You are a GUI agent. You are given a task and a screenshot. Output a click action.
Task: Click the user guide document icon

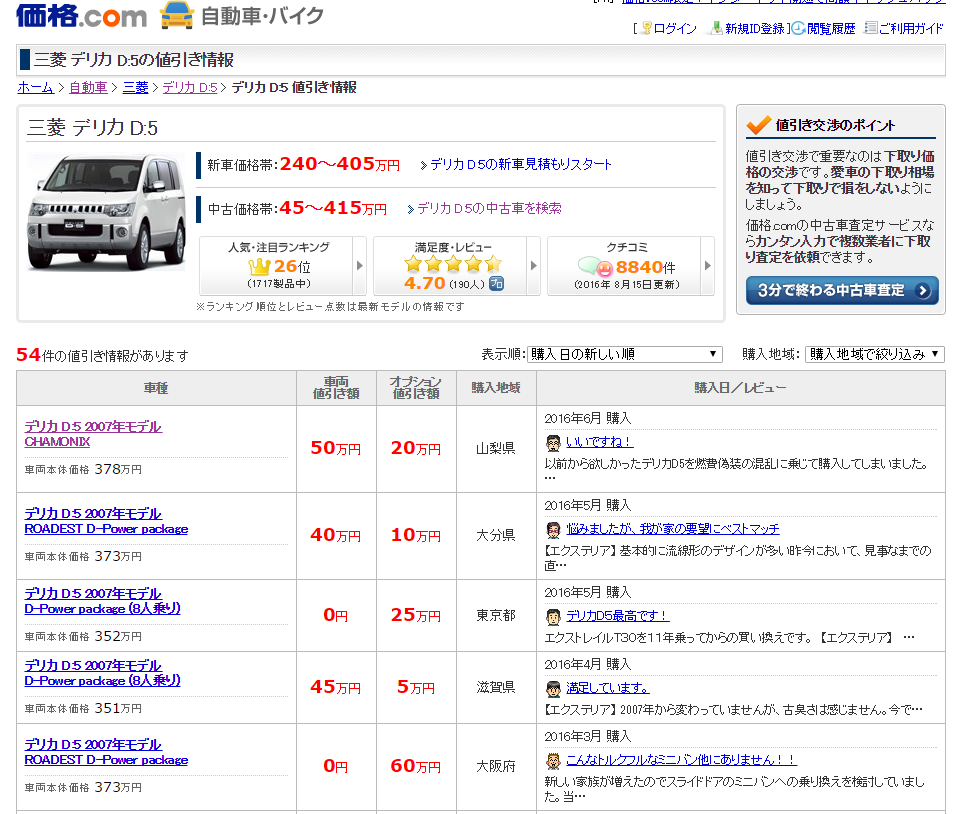[x=871, y=28]
